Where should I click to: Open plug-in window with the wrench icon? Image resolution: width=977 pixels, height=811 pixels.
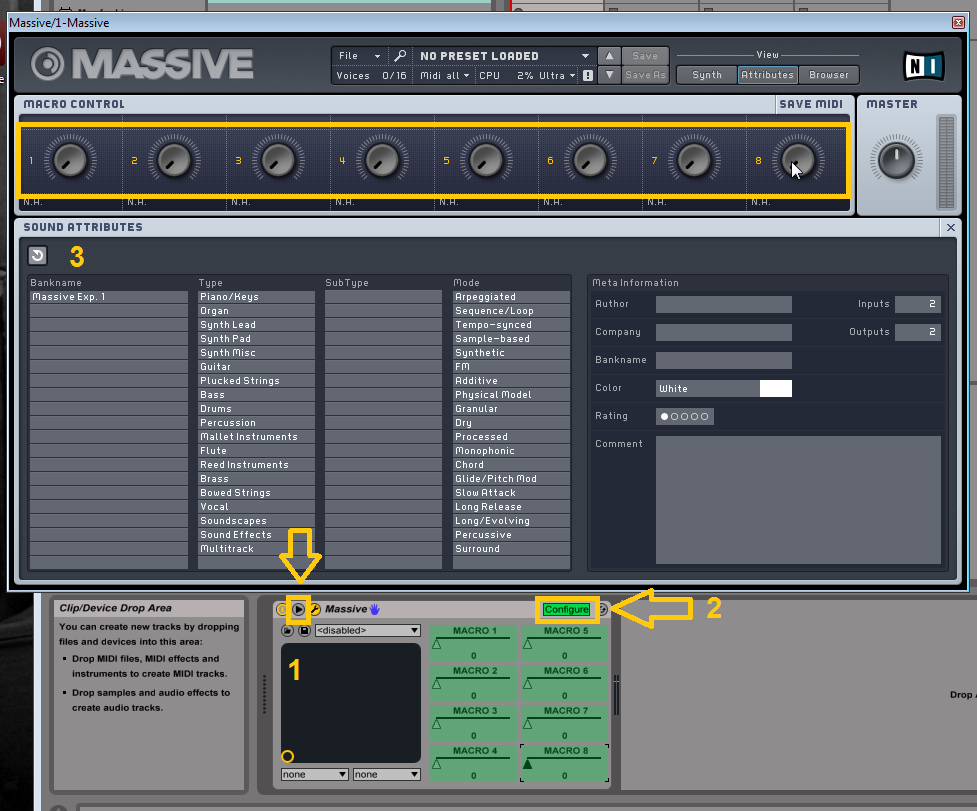tap(315, 609)
